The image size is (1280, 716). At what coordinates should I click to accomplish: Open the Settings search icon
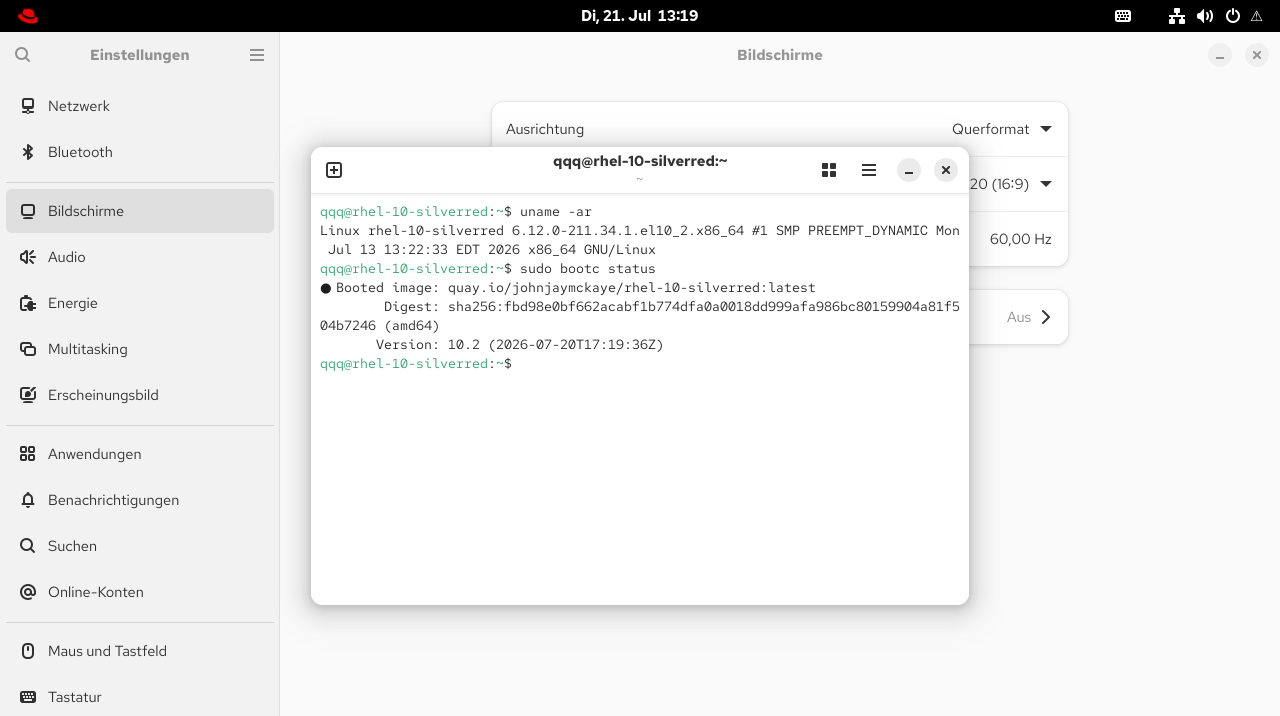tap(23, 55)
